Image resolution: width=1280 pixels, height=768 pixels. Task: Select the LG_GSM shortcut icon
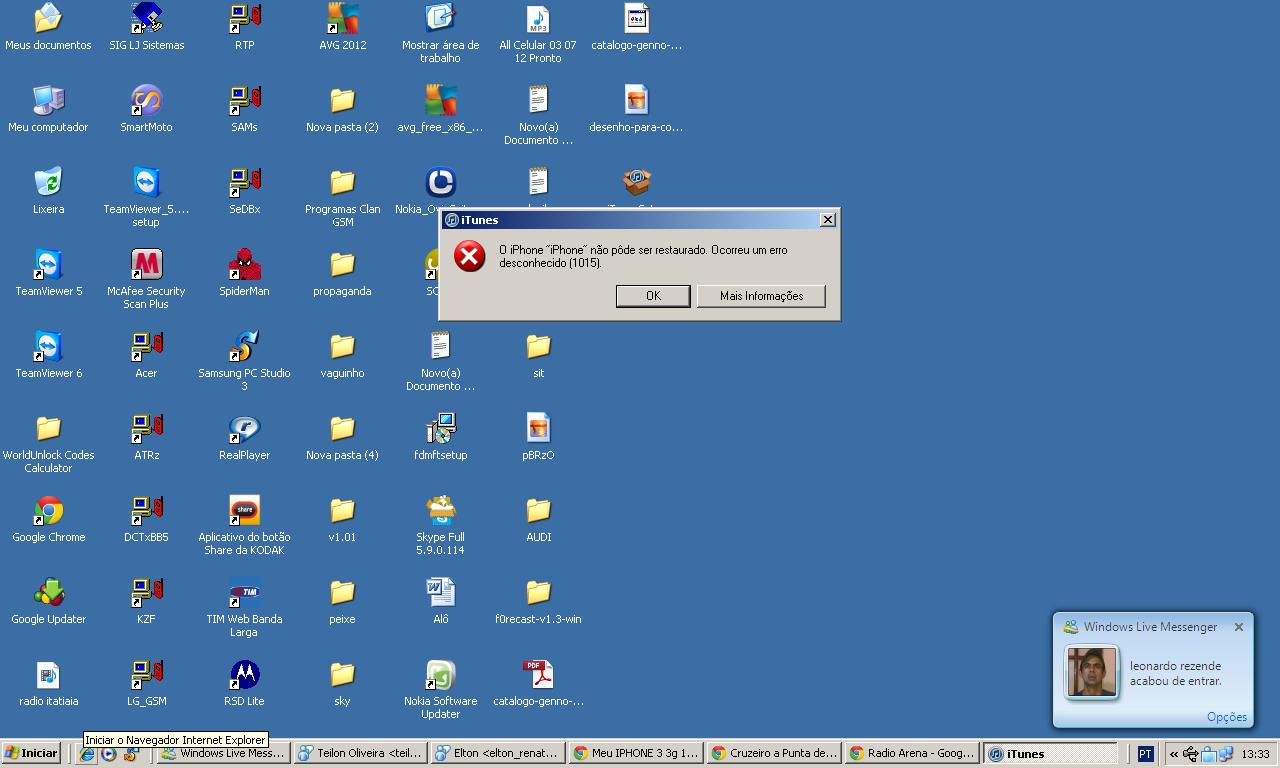click(146, 674)
